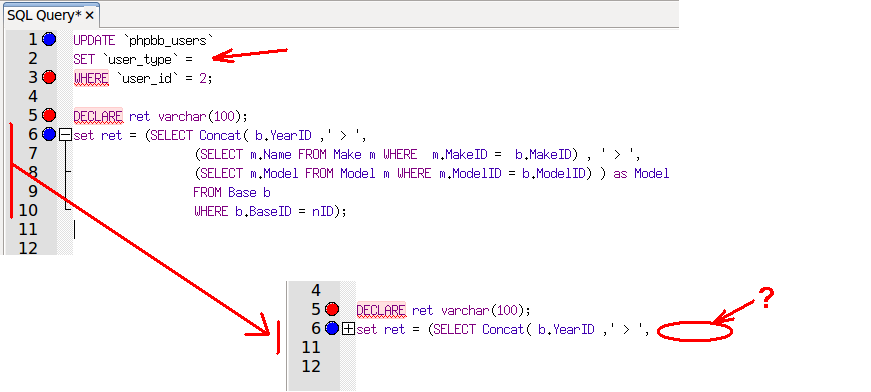
Task: Close the SQL Query tab
Action: [x=89, y=16]
